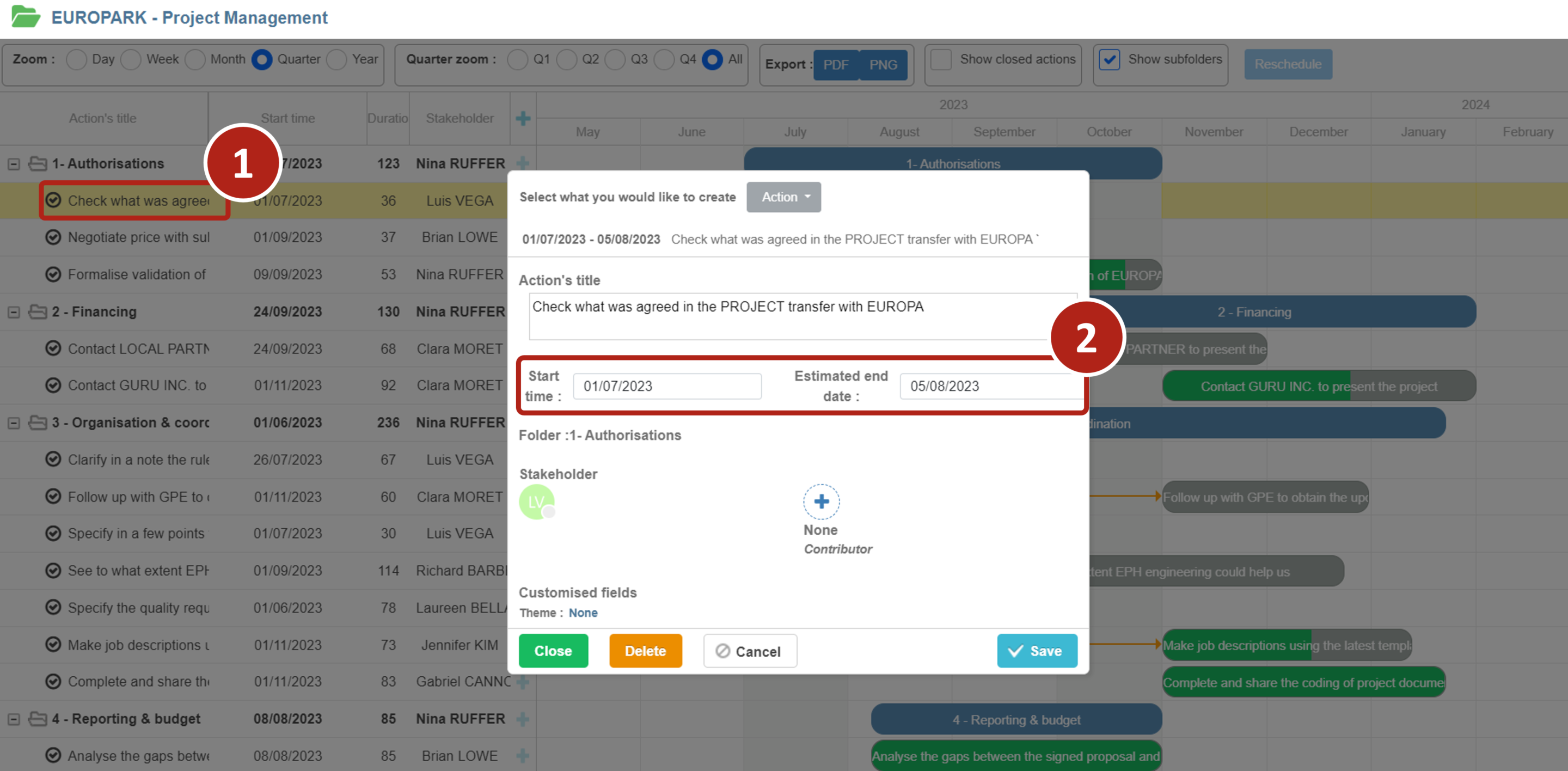Click the Contact GURU INC. progress bar

point(1319,387)
